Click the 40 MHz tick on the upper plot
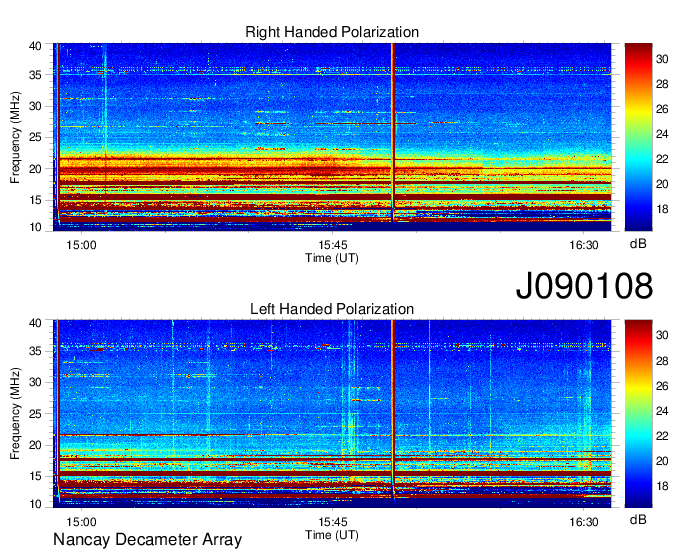Screen dimensions: 680x552 click(36, 46)
